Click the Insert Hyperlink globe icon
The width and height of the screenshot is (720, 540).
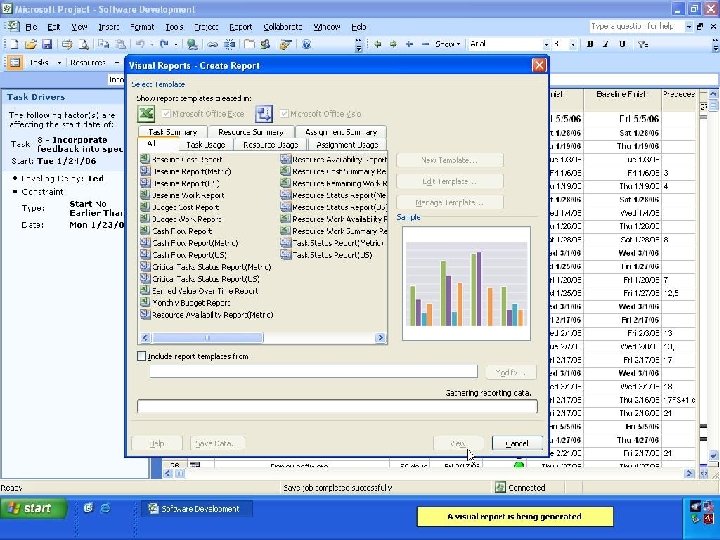(x=192, y=44)
